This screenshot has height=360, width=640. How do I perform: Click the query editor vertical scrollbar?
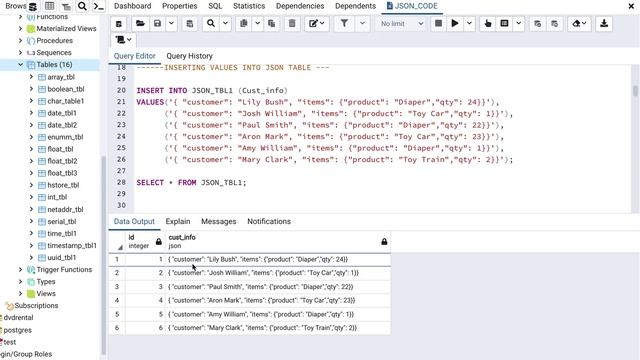click(x=635, y=91)
